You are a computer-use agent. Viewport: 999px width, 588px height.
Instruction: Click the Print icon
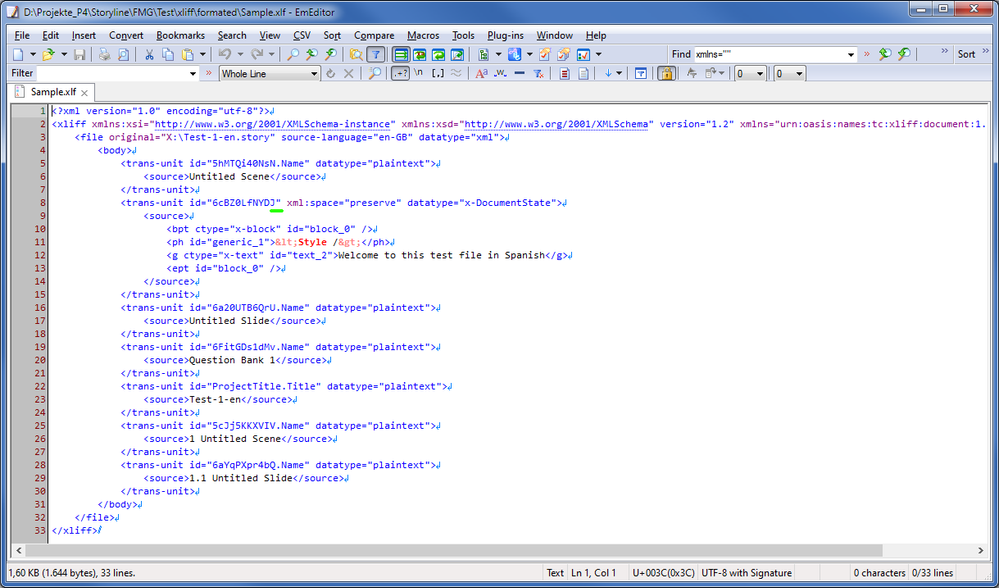tap(105, 54)
